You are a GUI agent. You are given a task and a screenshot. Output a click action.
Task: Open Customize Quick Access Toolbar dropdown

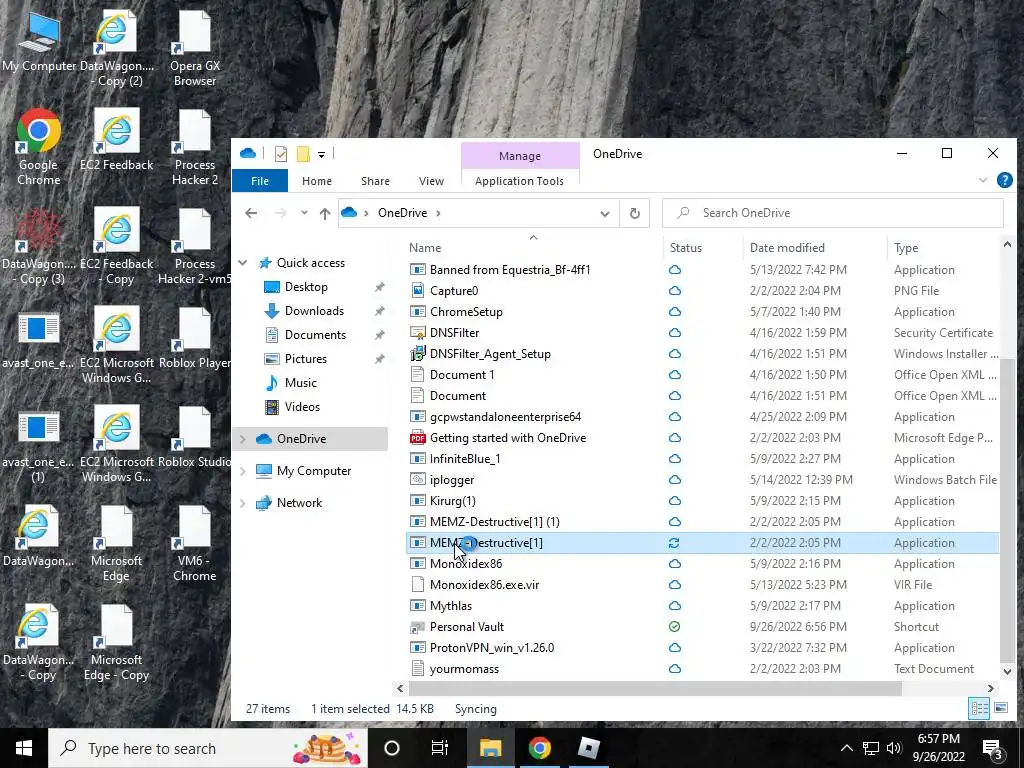[321, 155]
